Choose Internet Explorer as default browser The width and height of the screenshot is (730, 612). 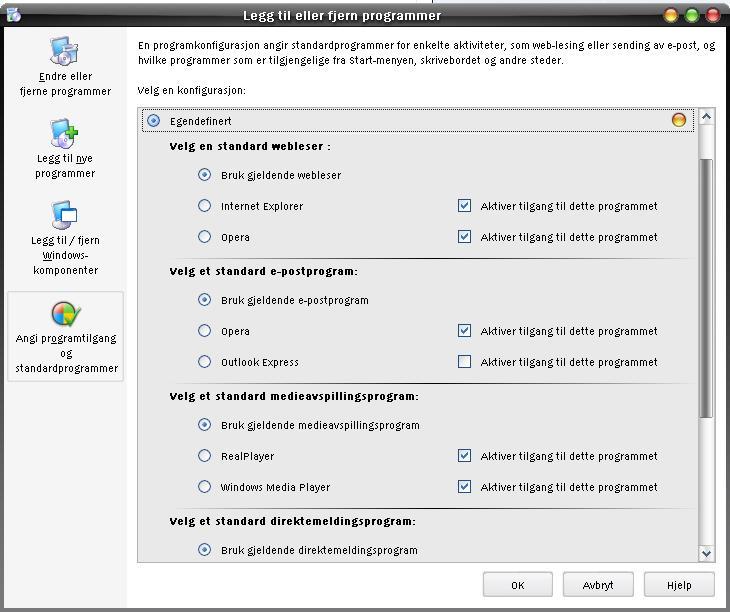[x=205, y=206]
